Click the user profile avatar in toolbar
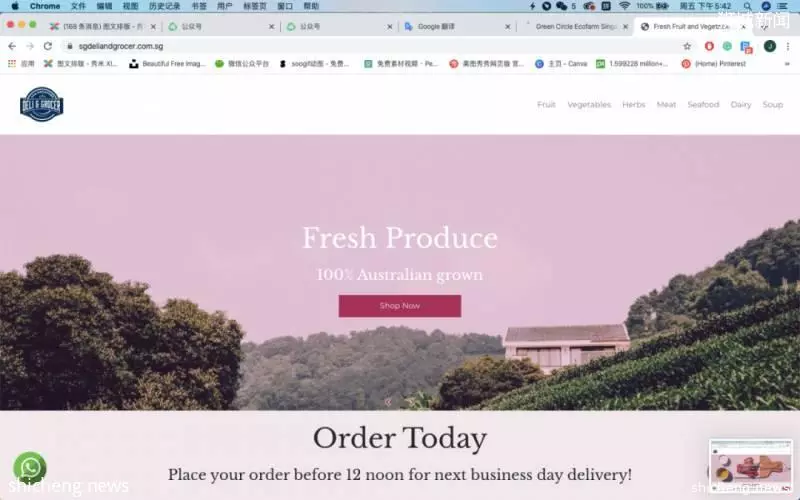Viewport: 800px width, 500px height. [770, 46]
